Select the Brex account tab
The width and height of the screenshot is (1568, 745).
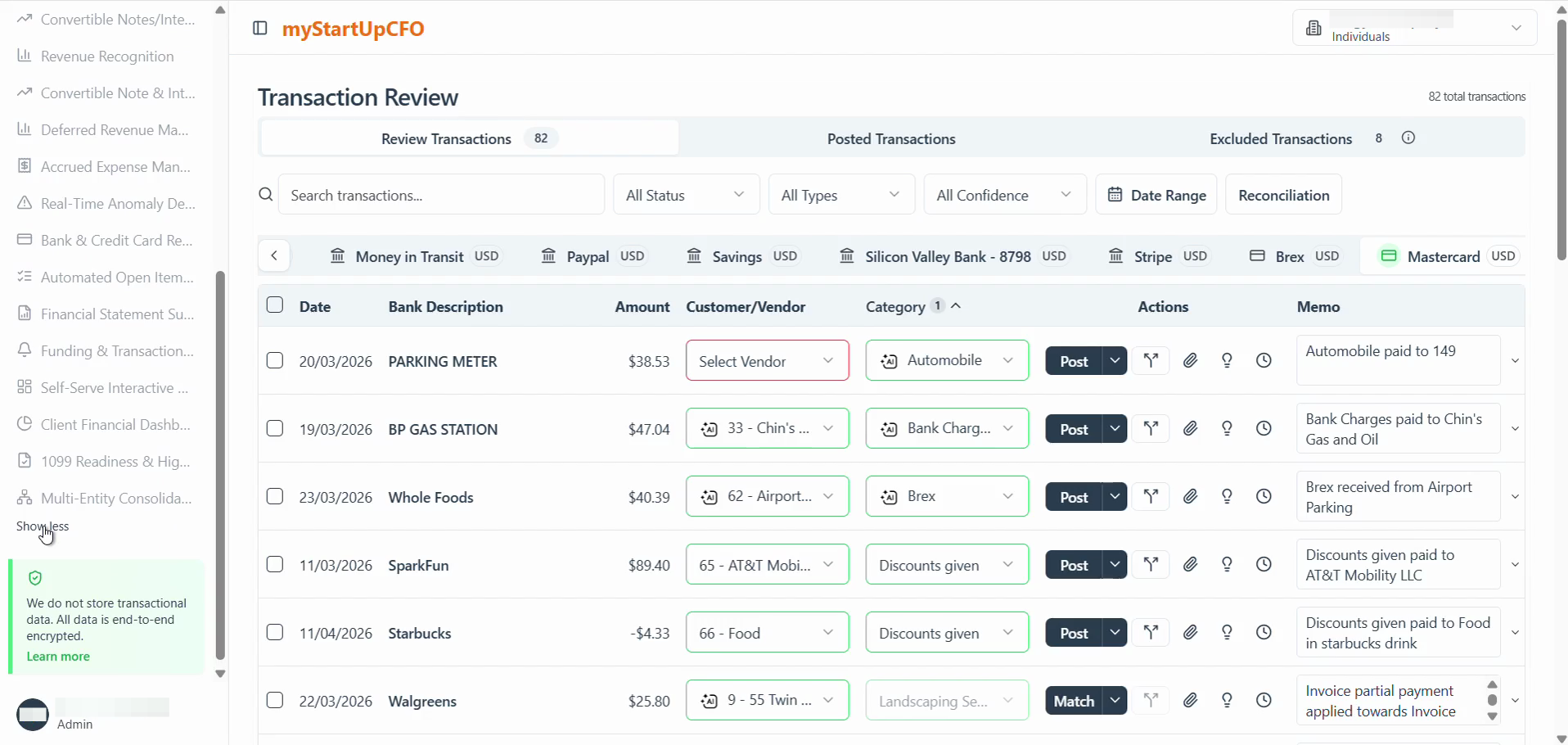(1295, 256)
